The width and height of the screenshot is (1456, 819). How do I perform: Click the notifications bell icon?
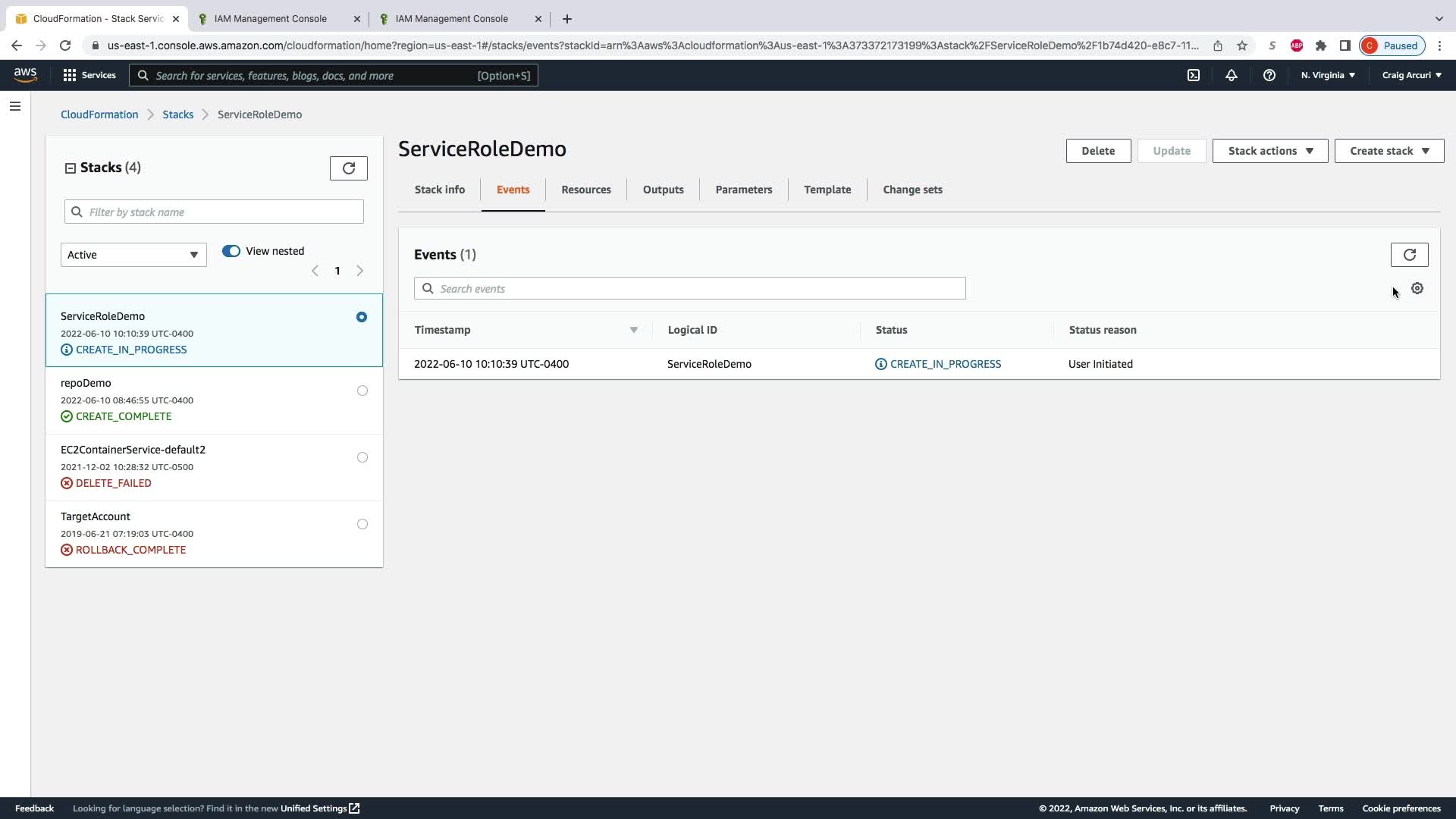1231,75
